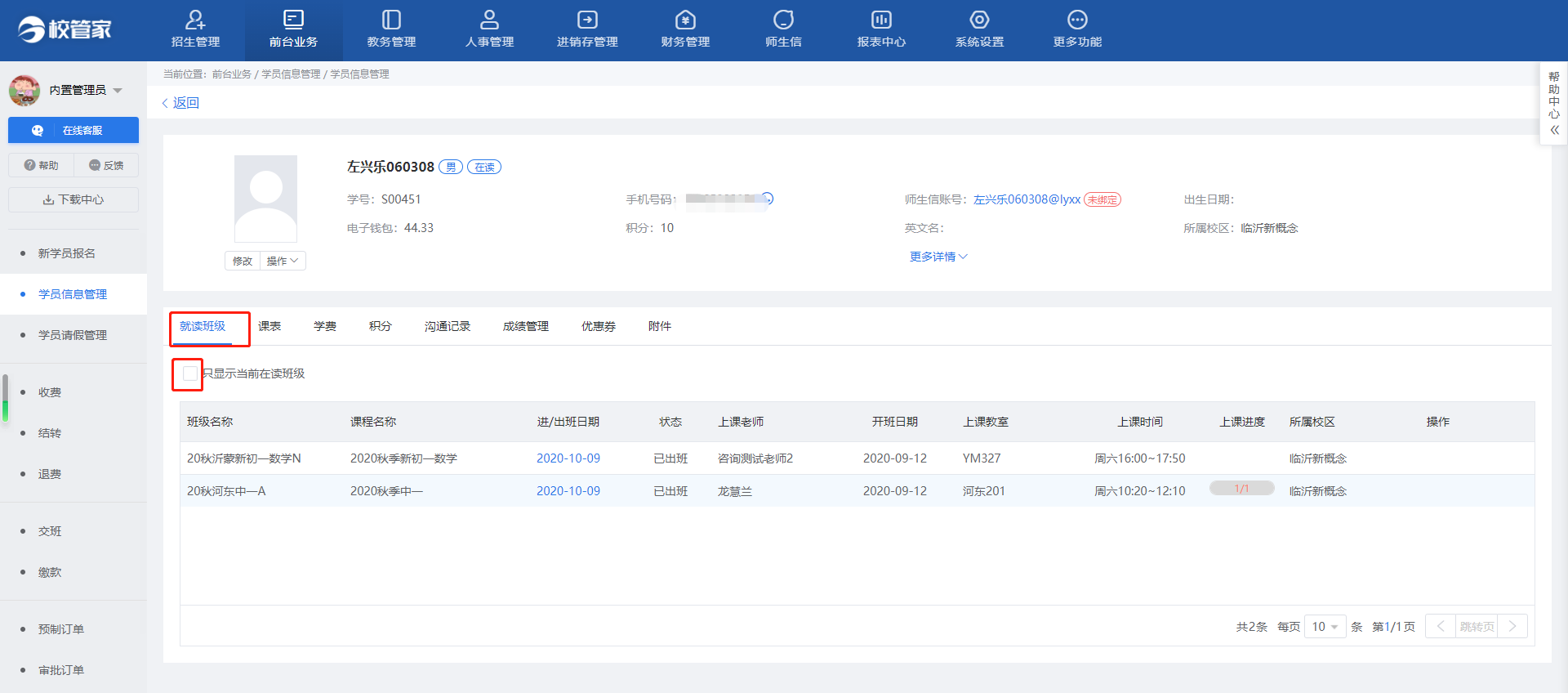Open the per-page count dropdown showing 10
The width and height of the screenshot is (1568, 693).
1325,627
